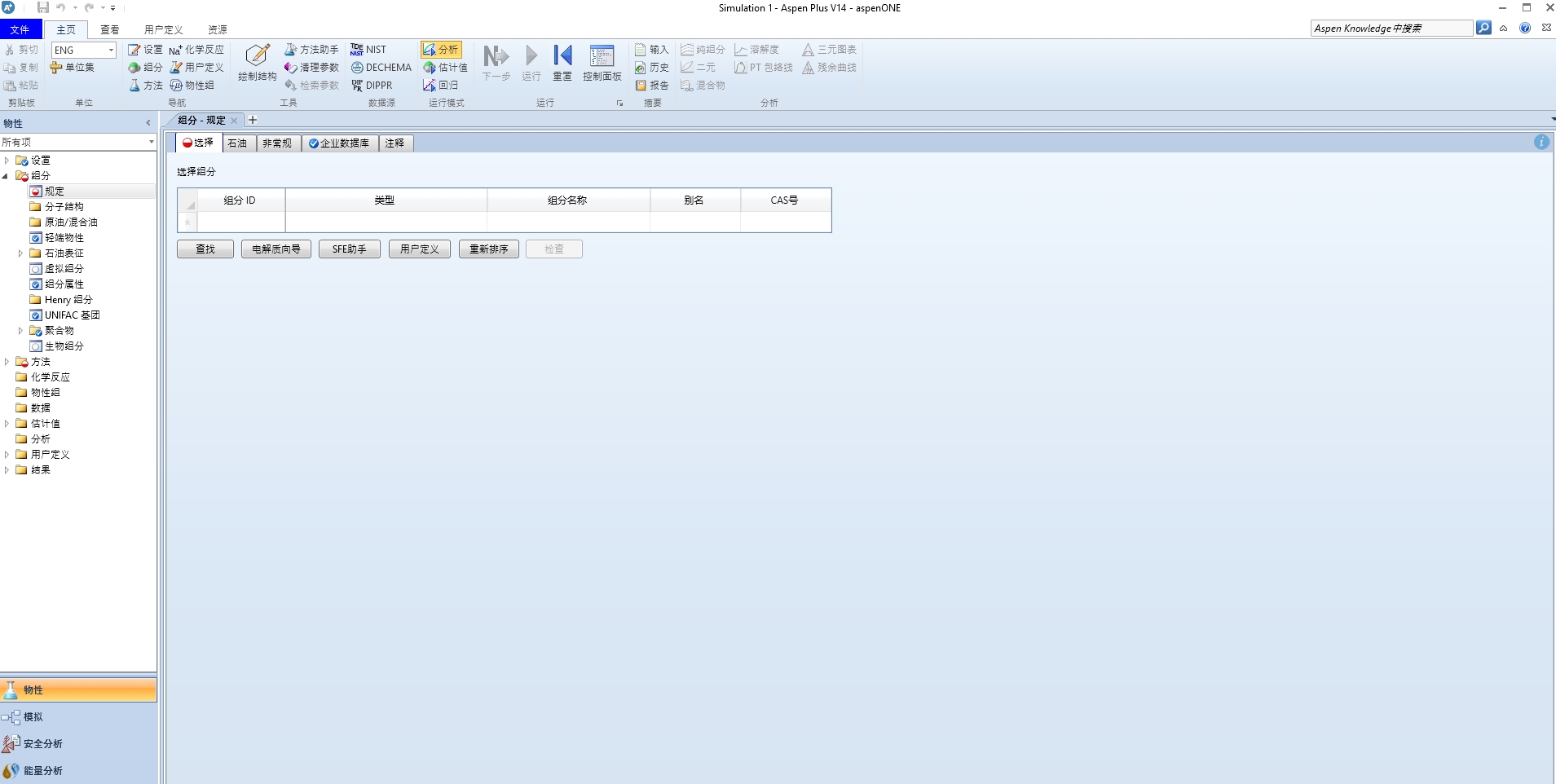Open the History (历史) summary icon
1556x784 pixels.
pyautogui.click(x=651, y=68)
